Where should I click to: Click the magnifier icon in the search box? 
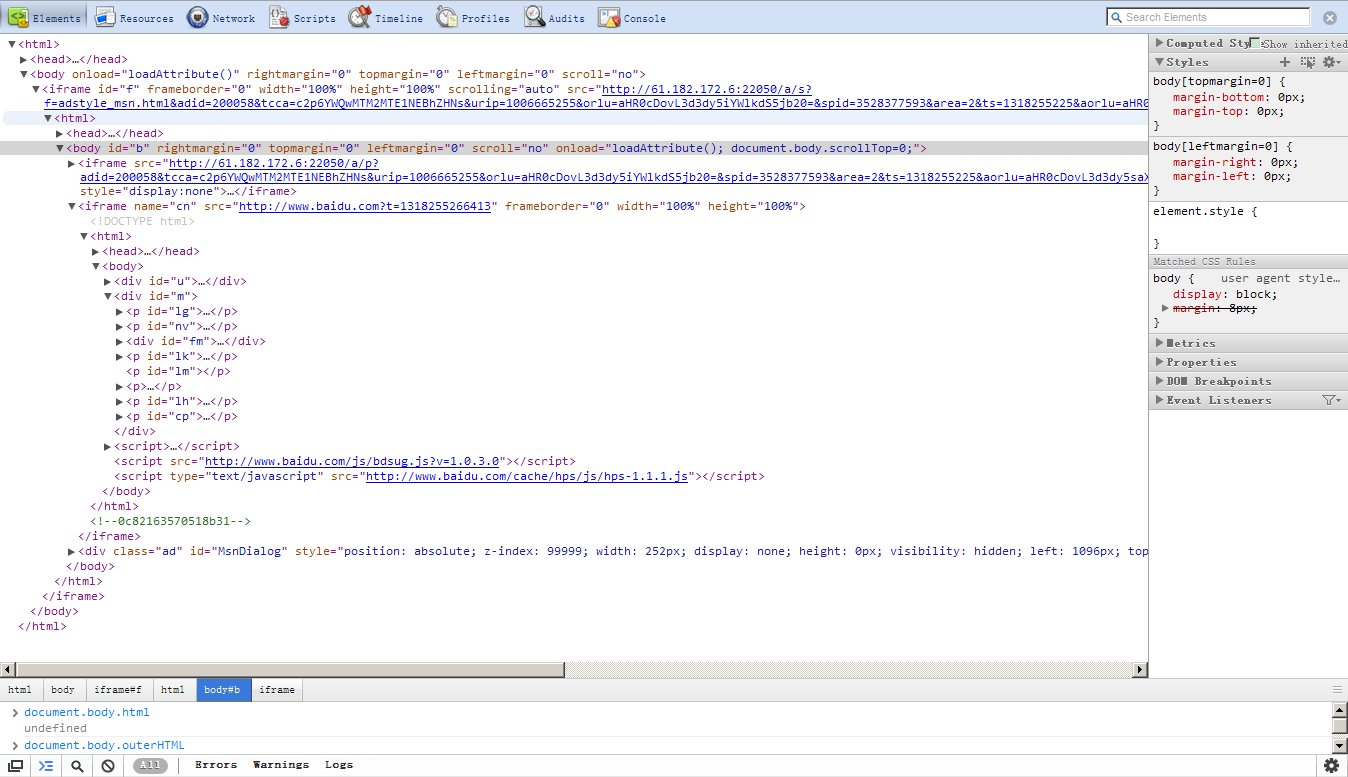1116,17
